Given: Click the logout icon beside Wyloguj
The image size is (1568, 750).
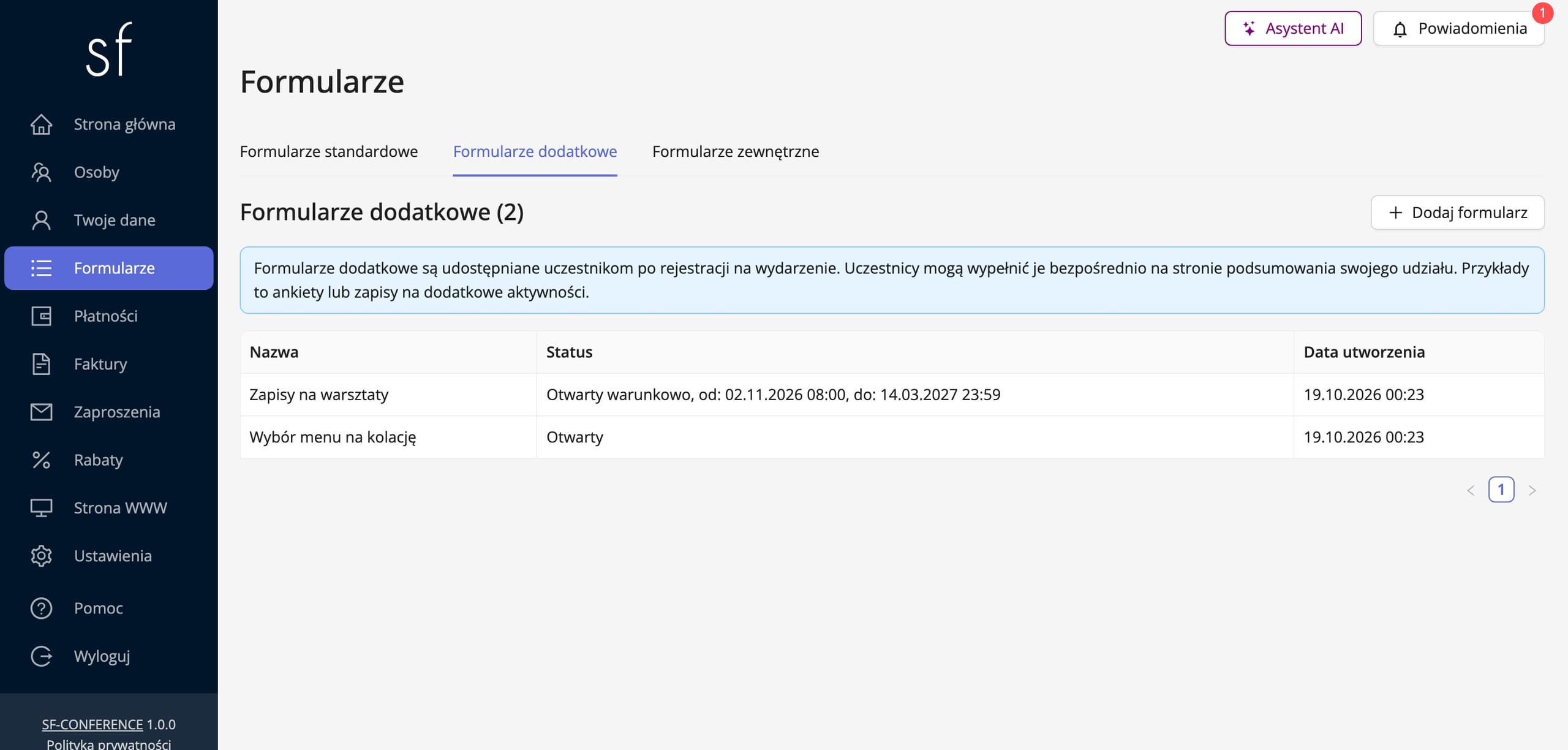Looking at the screenshot, I should [x=41, y=656].
